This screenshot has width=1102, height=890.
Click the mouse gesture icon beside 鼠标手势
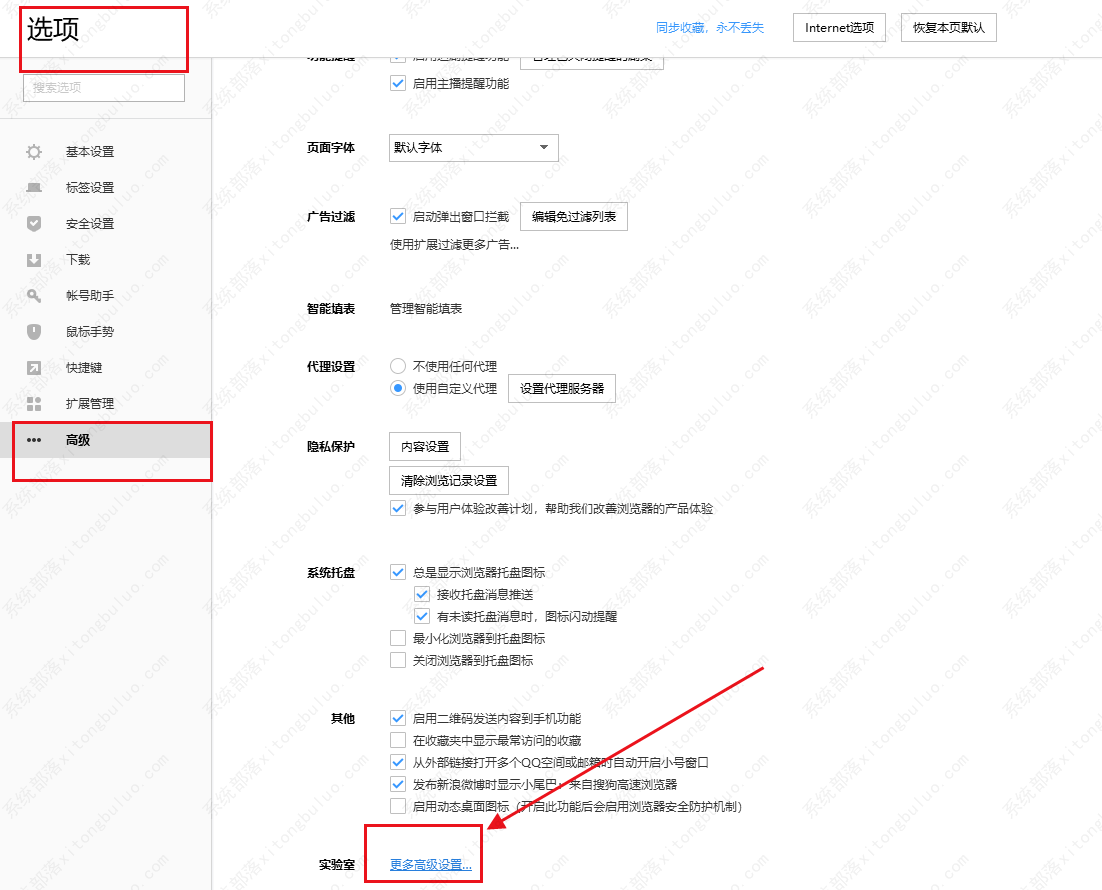34,332
